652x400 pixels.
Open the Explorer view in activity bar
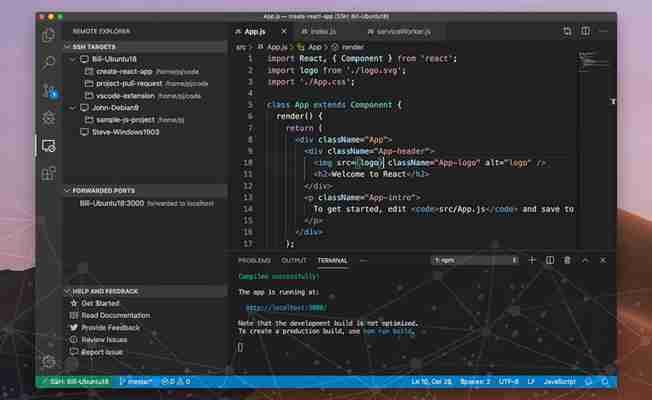pyautogui.click(x=48, y=35)
